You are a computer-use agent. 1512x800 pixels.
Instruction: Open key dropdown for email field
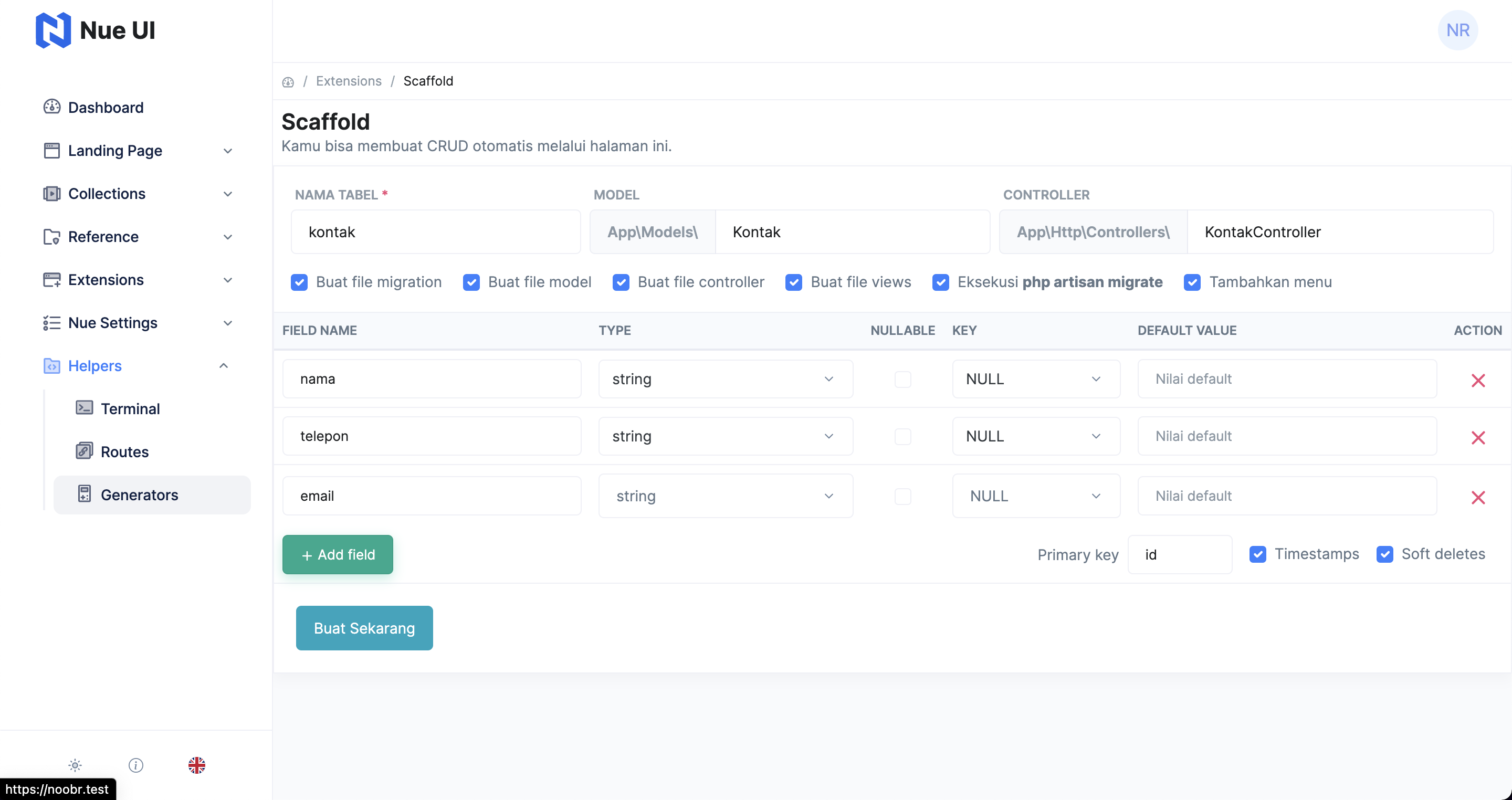pyautogui.click(x=1036, y=496)
